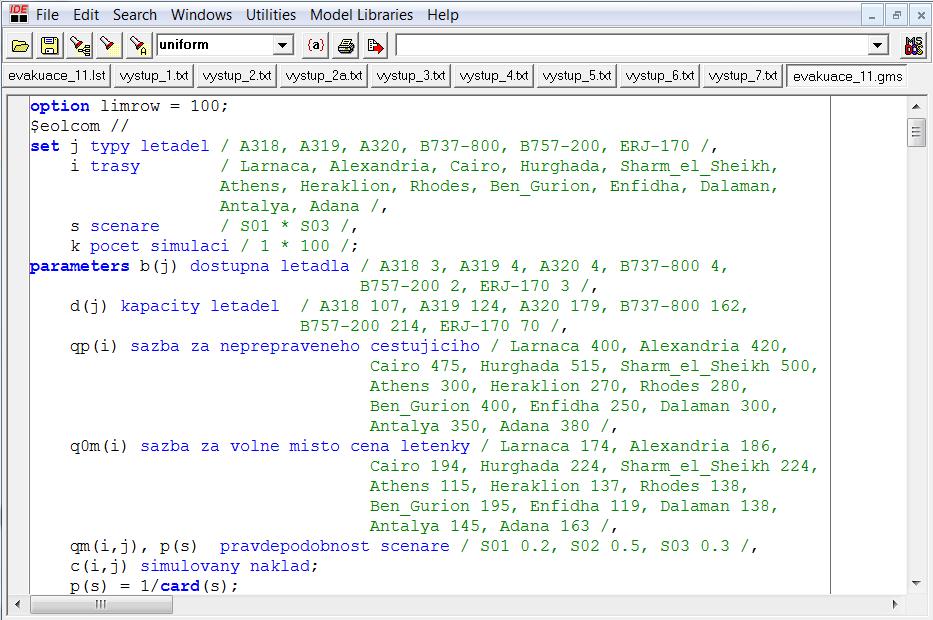Switch to the vystup_4.txt tab
This screenshot has width=933, height=620.
pyautogui.click(x=494, y=76)
